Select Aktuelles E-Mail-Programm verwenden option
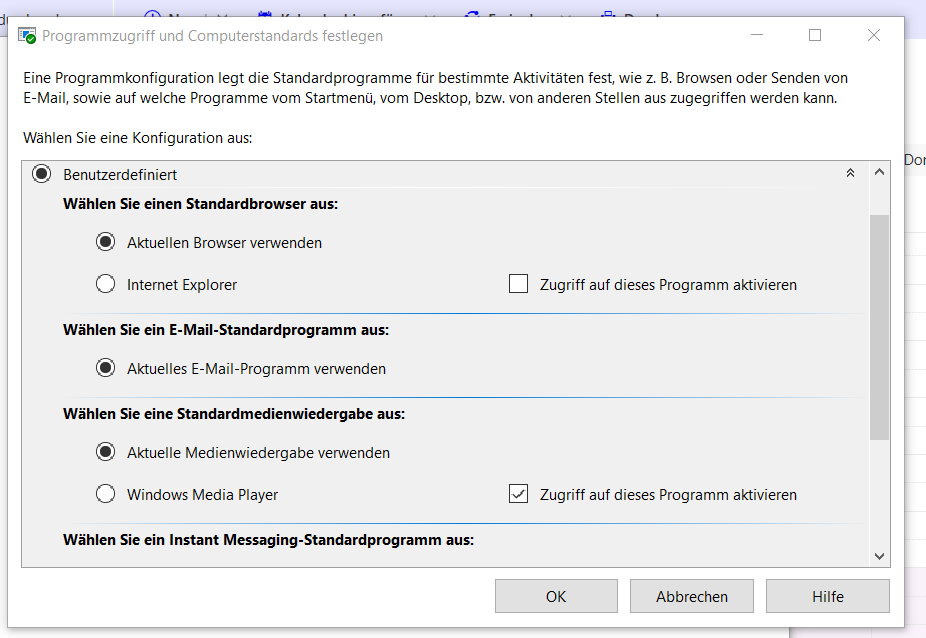This screenshot has width=926, height=638. pyautogui.click(x=106, y=368)
